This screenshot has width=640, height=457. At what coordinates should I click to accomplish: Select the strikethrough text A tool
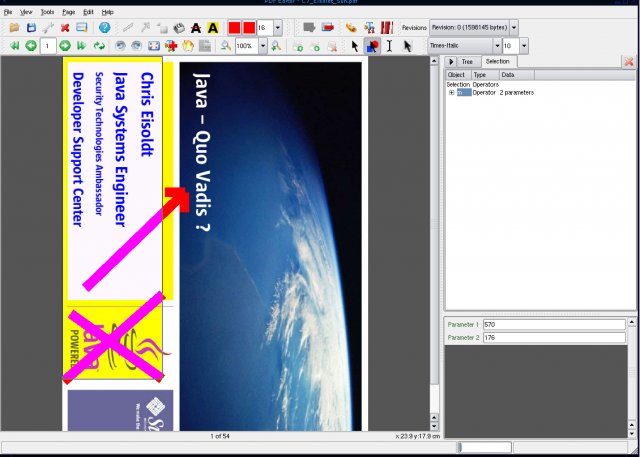(x=196, y=28)
